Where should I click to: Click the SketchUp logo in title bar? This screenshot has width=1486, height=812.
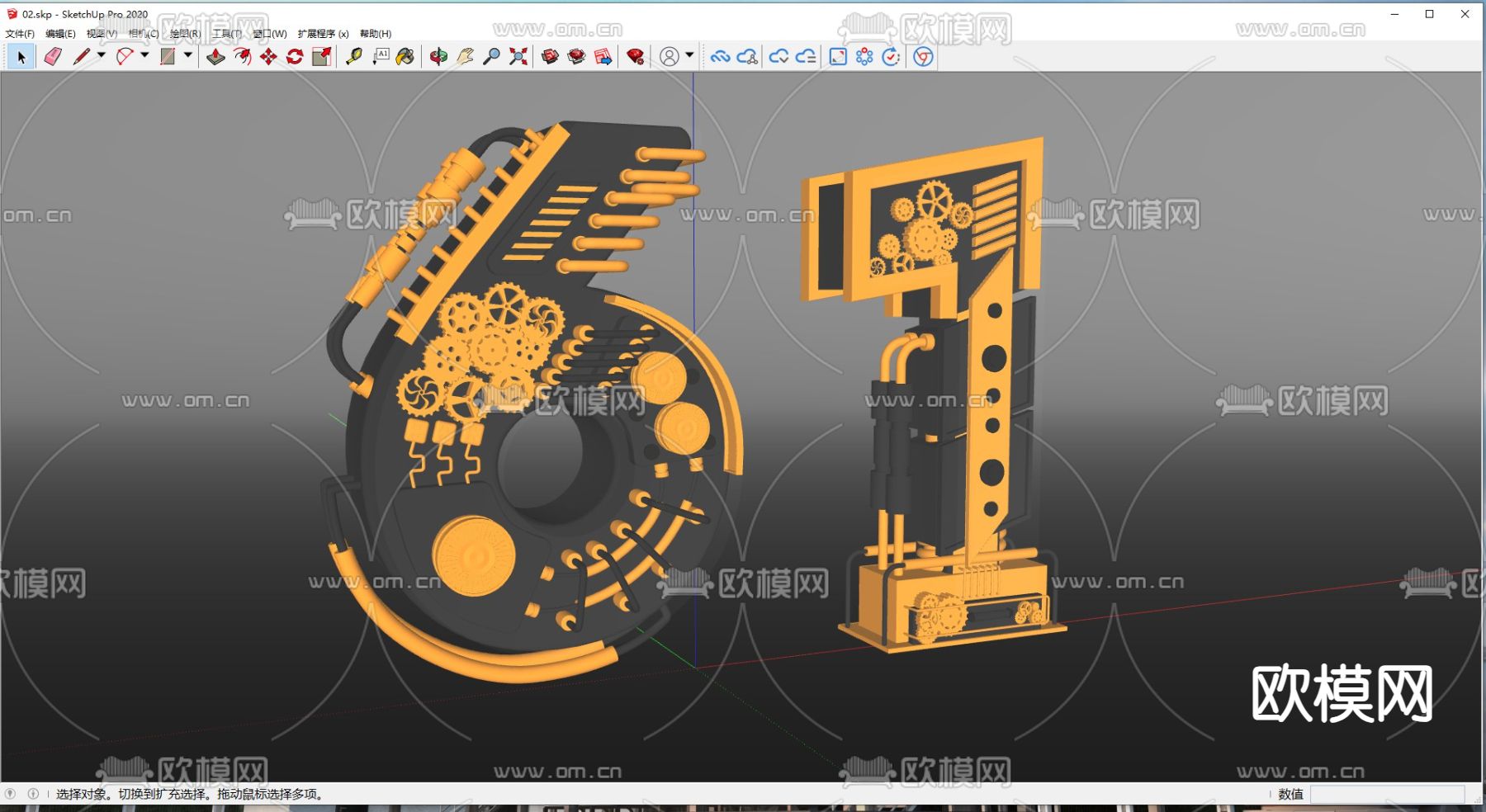(12, 14)
